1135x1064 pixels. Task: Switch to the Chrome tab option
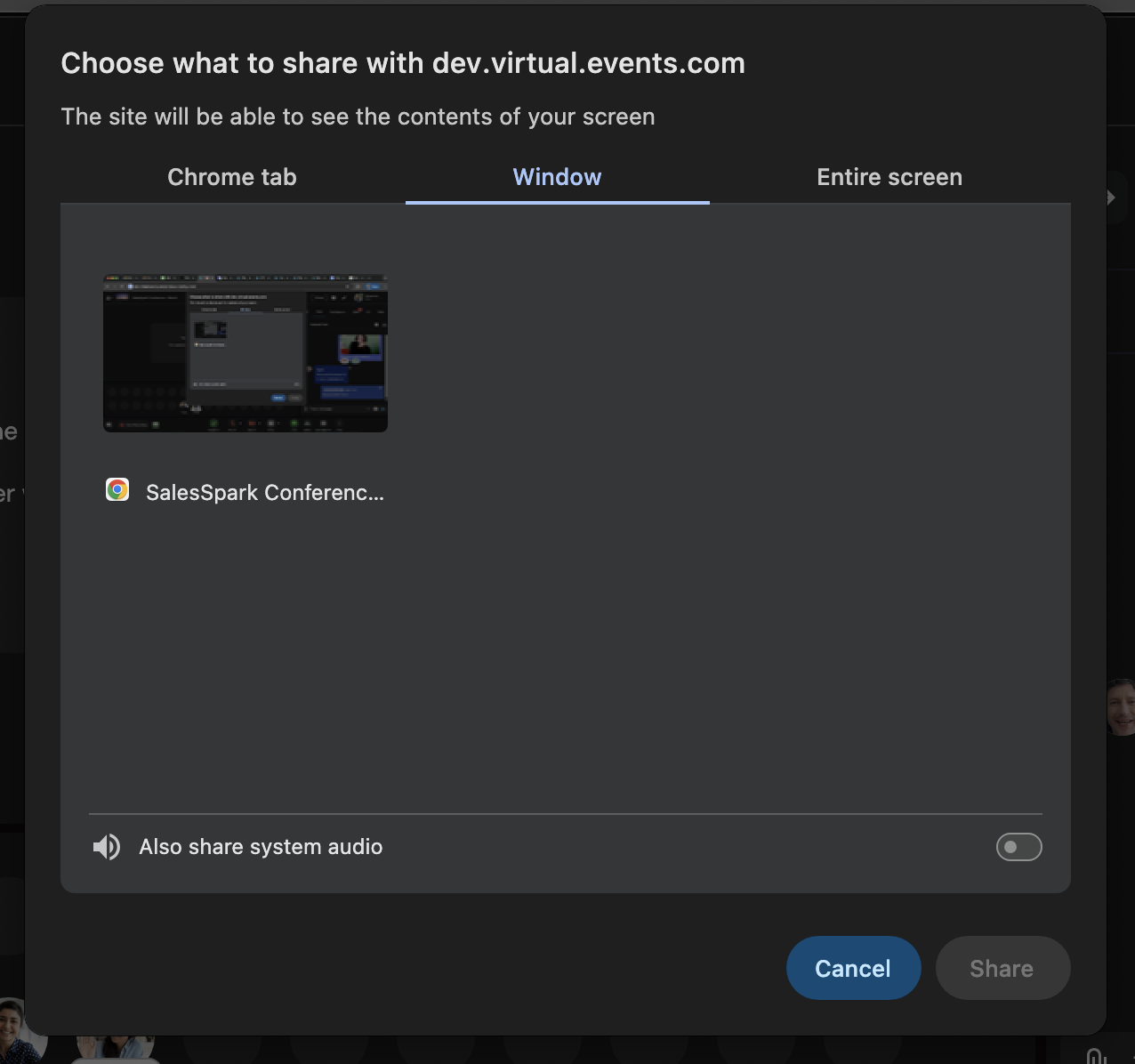[x=232, y=177]
